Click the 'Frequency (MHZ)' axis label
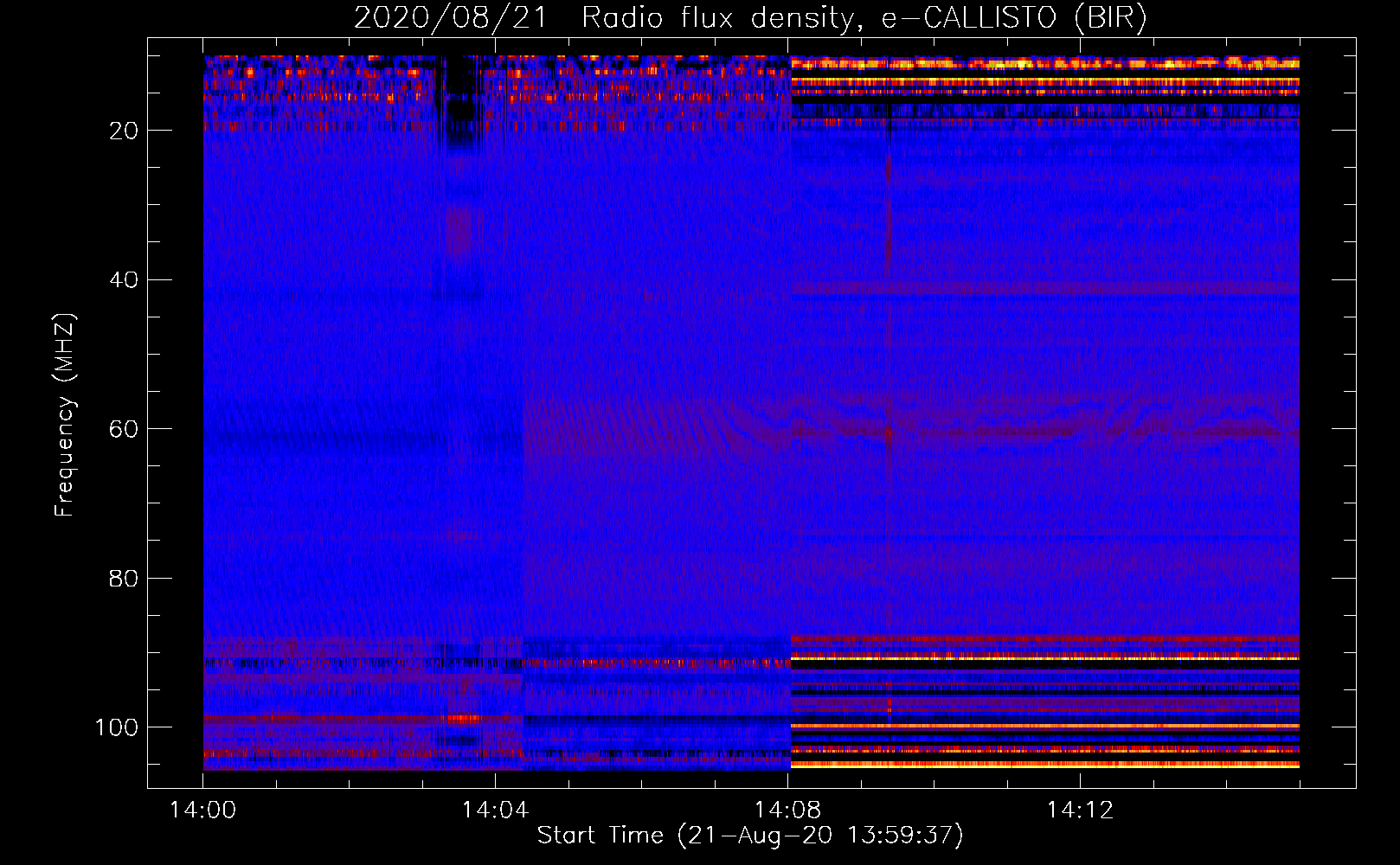 [x=65, y=415]
